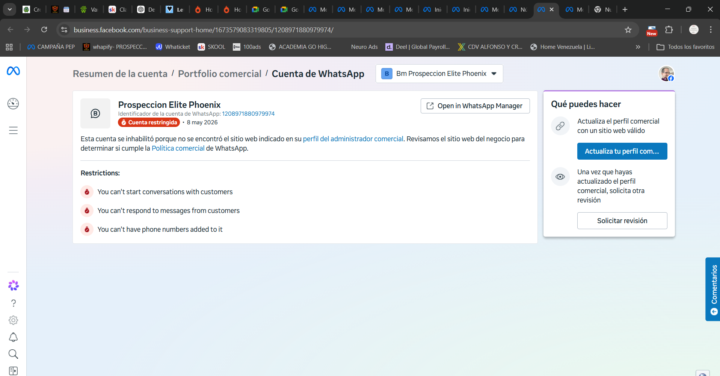
Task: Reload the page
Action: [x=44, y=30]
